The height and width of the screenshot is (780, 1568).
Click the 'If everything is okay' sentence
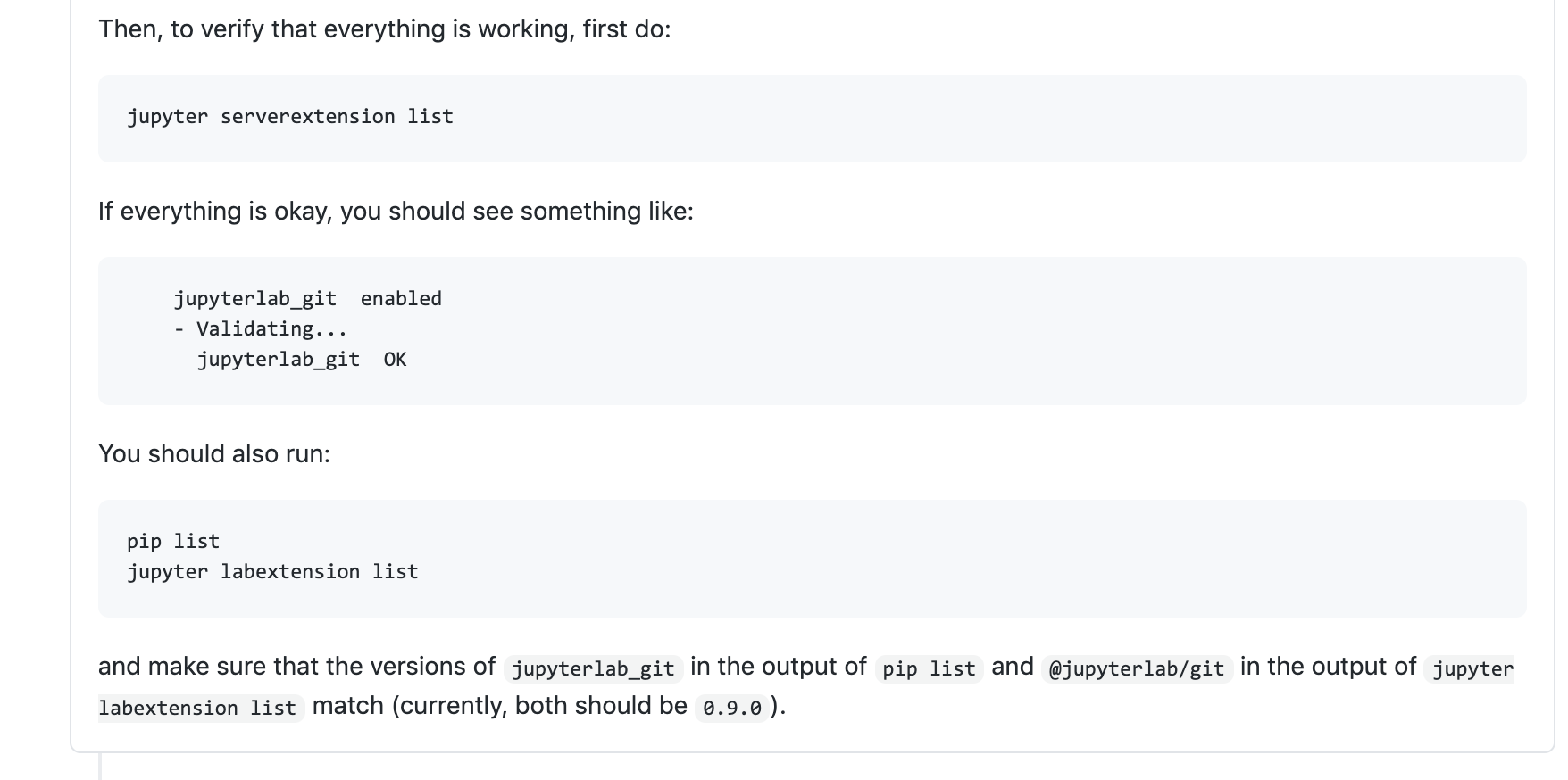pos(396,212)
